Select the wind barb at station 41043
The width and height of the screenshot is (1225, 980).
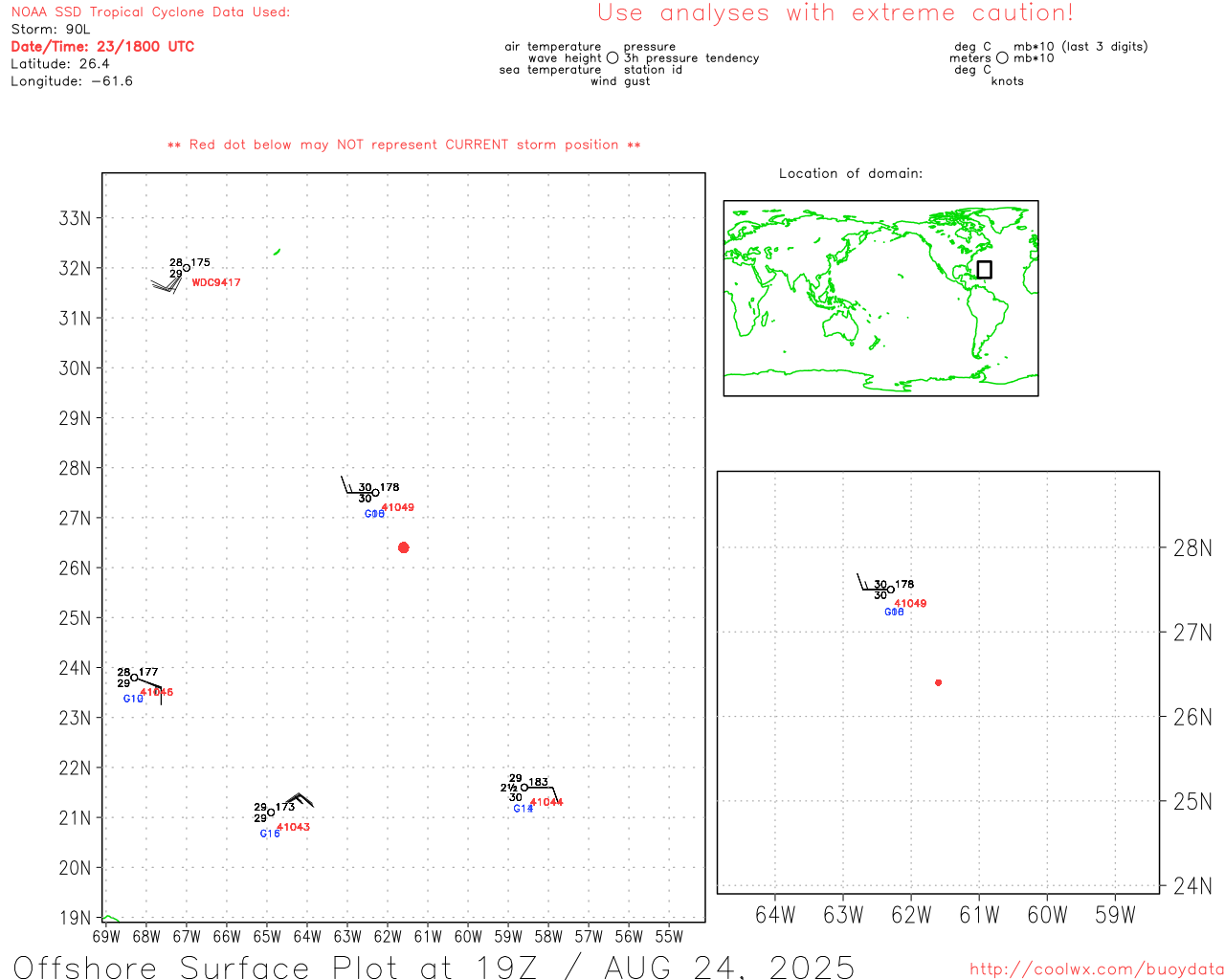298,801
